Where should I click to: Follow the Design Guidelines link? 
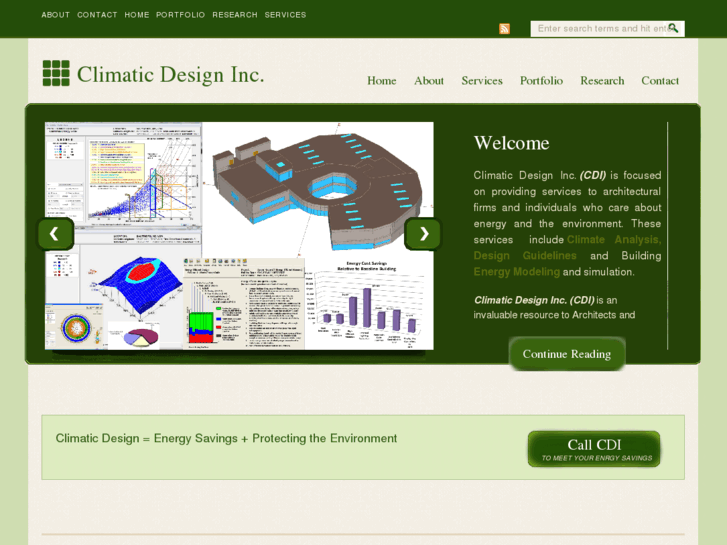click(525, 256)
